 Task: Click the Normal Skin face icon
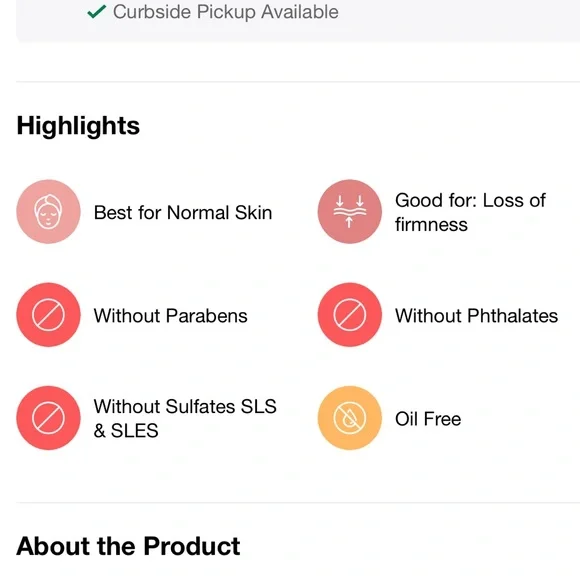coord(48,212)
